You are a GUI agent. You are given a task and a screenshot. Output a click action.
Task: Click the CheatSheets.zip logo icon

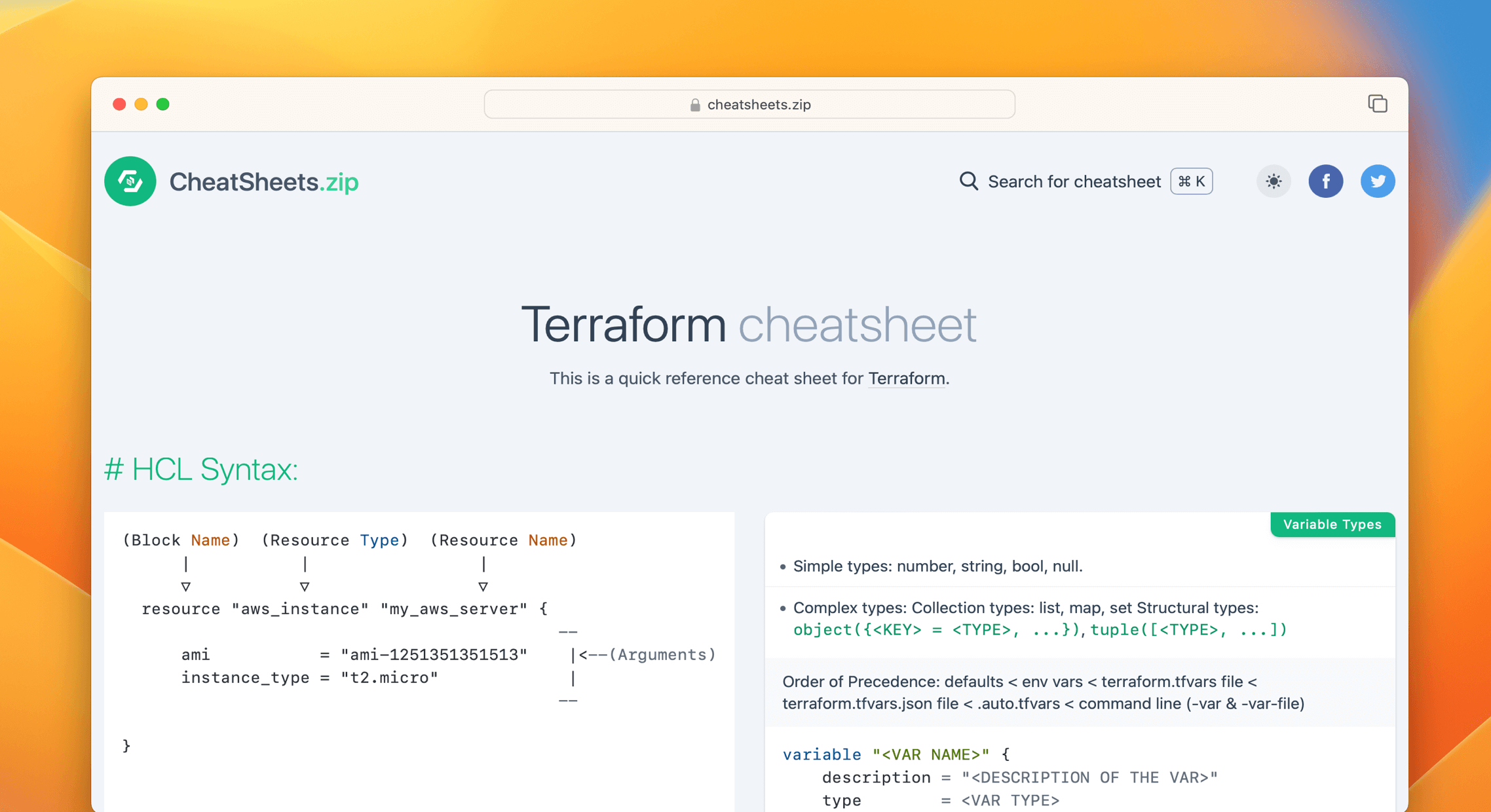point(130,181)
